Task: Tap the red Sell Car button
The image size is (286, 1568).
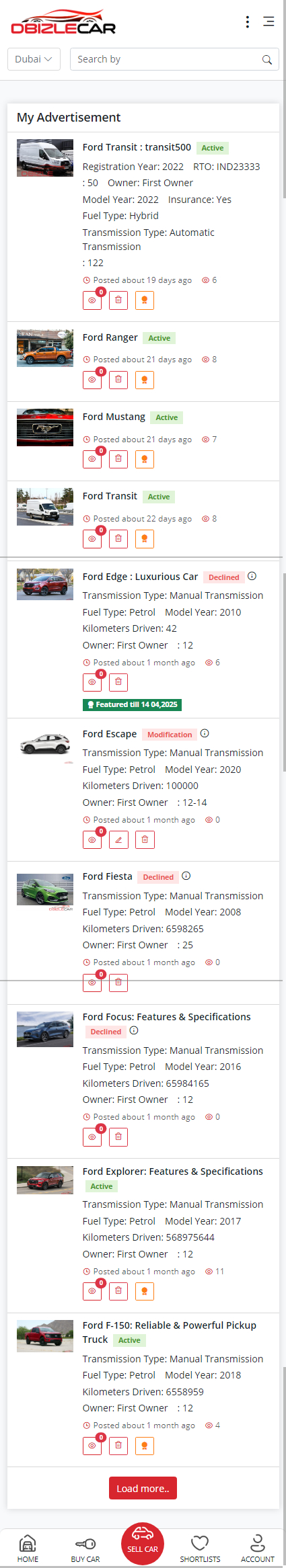Action: pyautogui.click(x=143, y=1544)
